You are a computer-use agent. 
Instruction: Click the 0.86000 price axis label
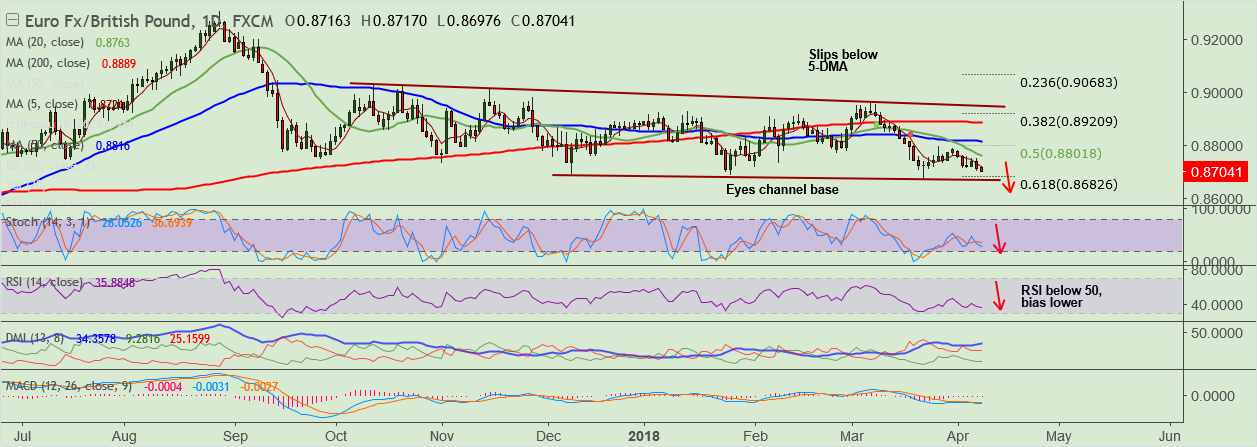(x=1219, y=198)
